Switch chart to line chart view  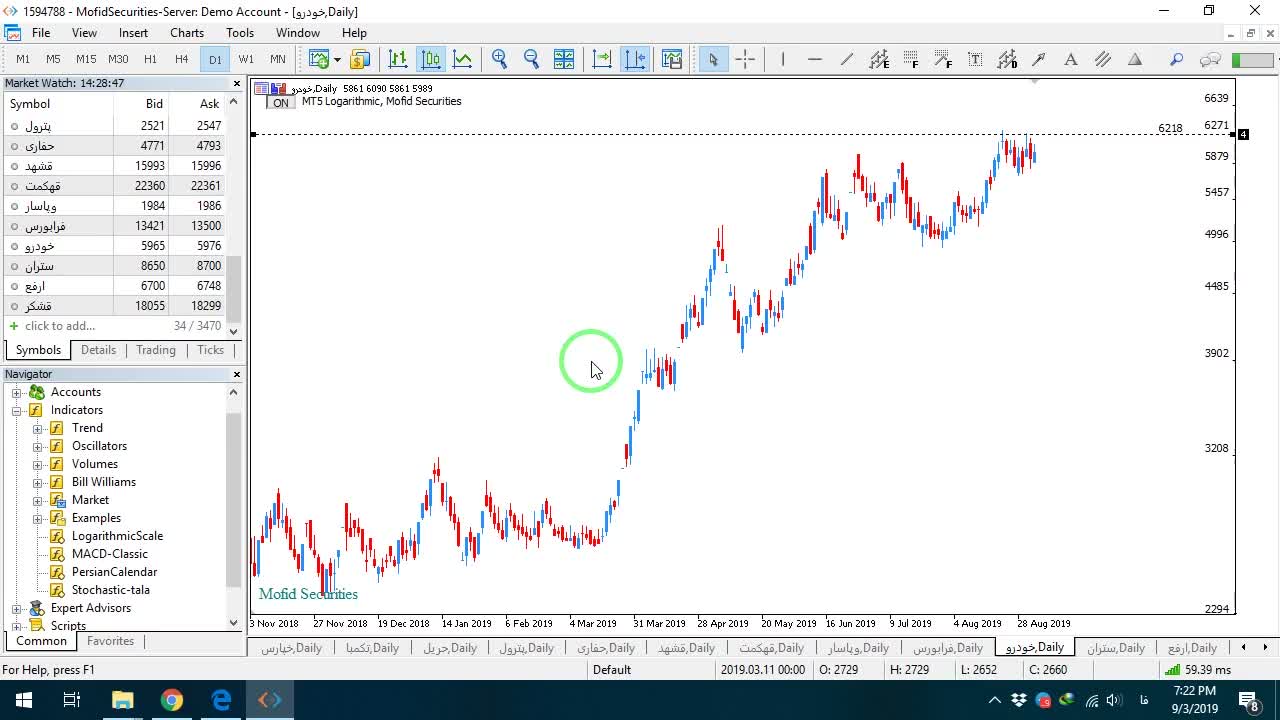pyautogui.click(x=462, y=59)
